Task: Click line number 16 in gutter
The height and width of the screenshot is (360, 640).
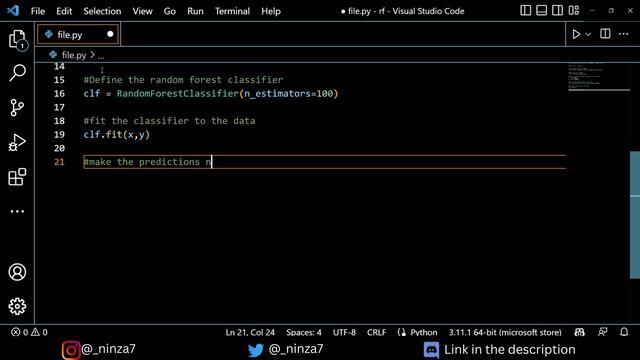Action: (x=59, y=93)
